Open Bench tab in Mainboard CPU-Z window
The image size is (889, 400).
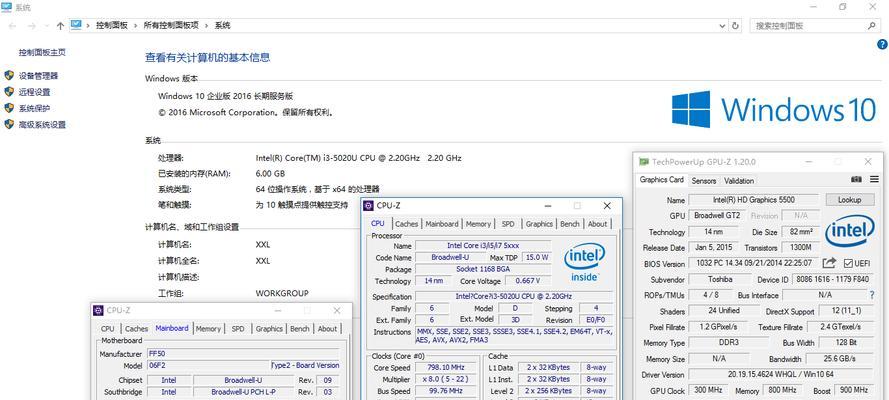[x=300, y=329]
